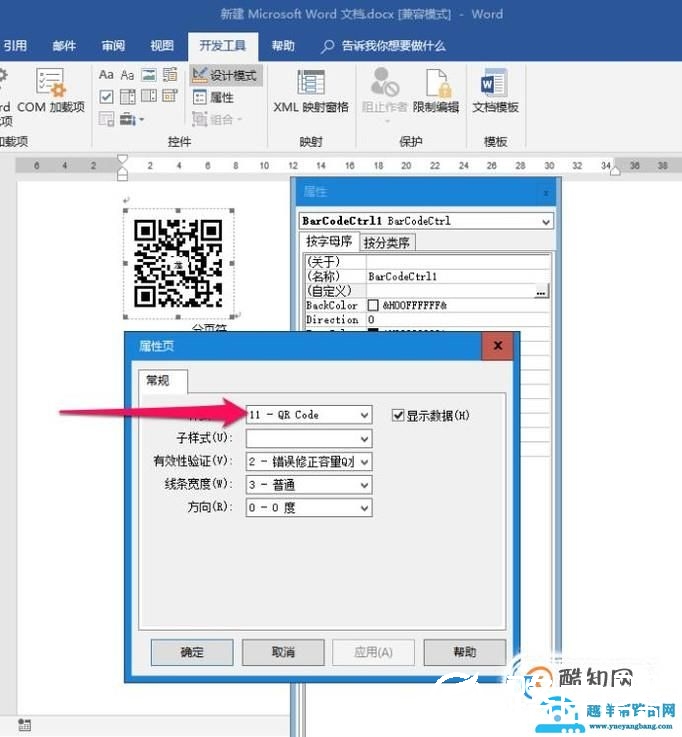This screenshot has height=737, width=682.
Task: Insert rich text content control (first Aa)
Action: [106, 75]
